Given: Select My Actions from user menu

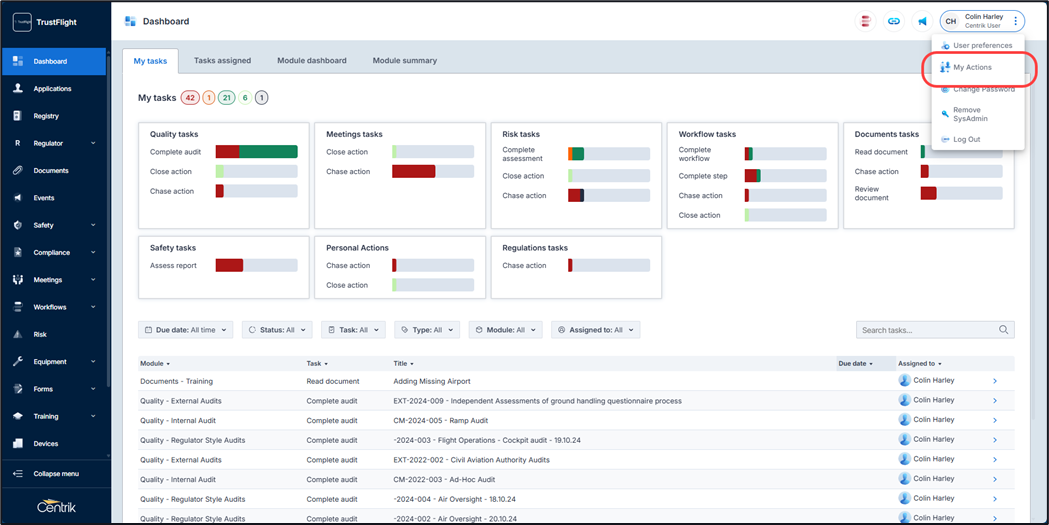Looking at the screenshot, I should (x=972, y=67).
